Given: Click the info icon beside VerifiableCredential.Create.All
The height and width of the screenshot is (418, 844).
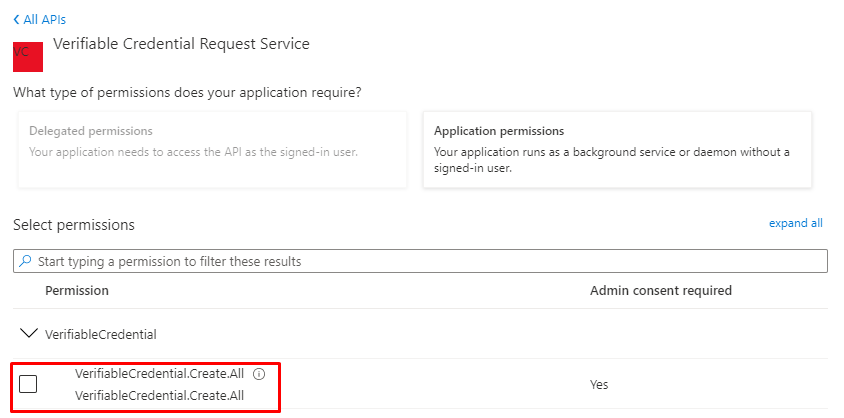Looking at the screenshot, I should [258, 374].
